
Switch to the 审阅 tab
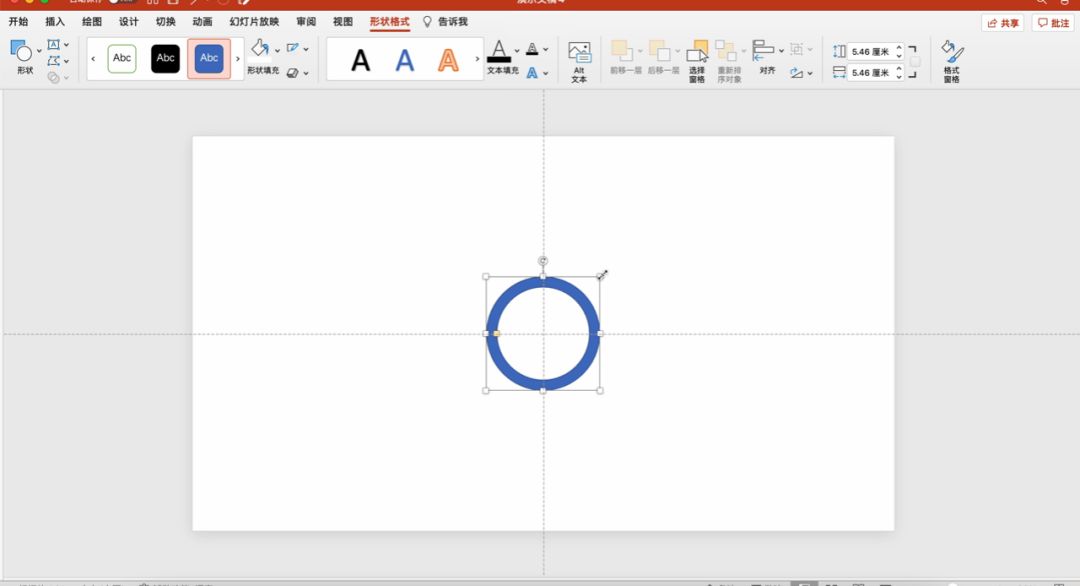(306, 21)
